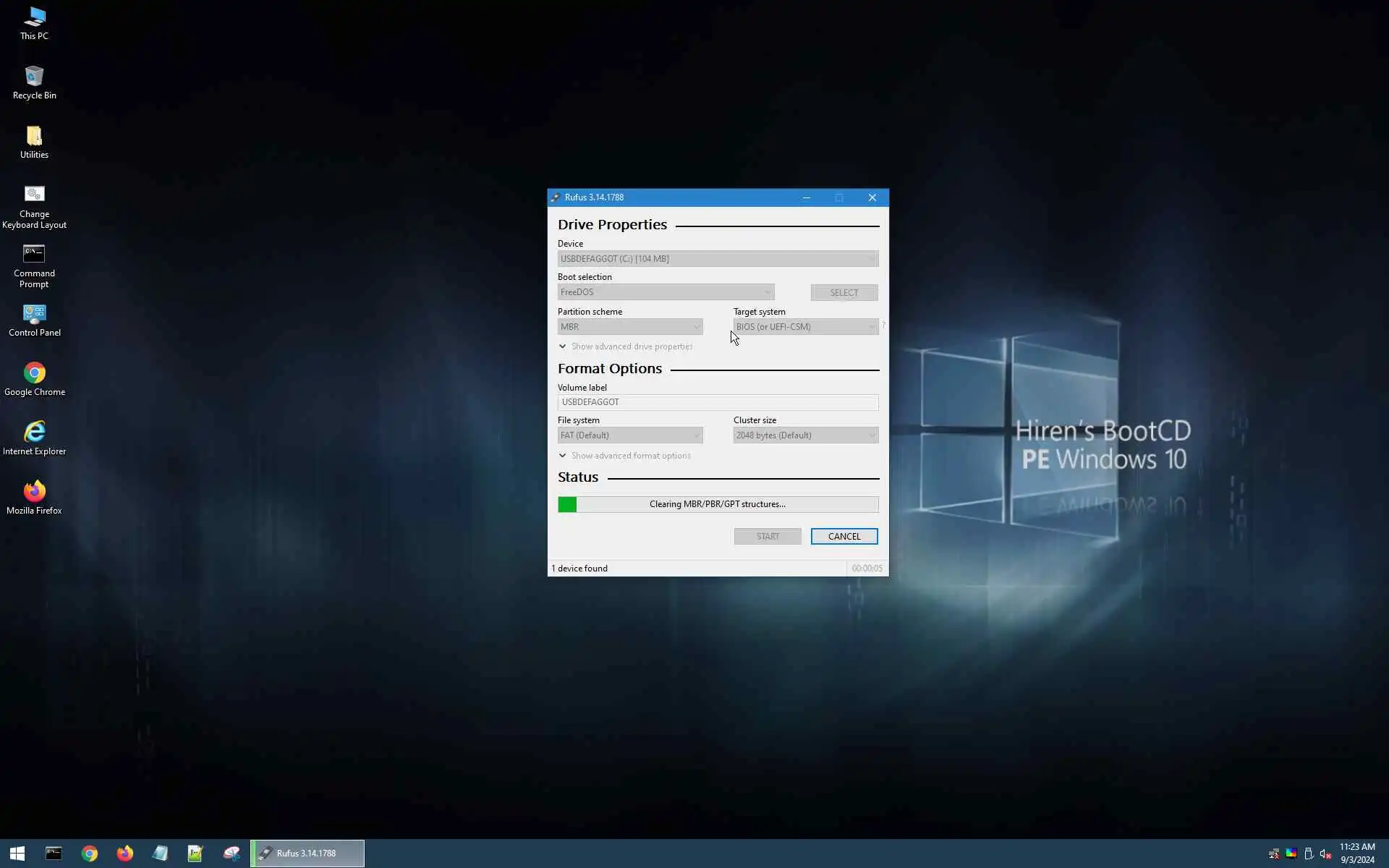Click the Snipping Tool taskbar icon

tap(231, 854)
